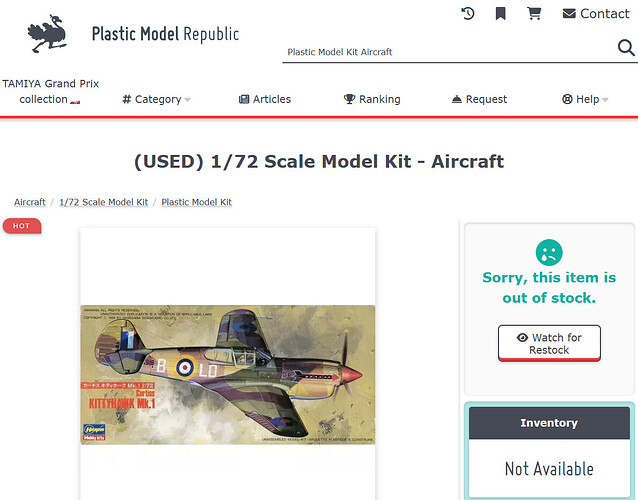638x500 pixels.
Task: Click the sad face out-of-stock icon
Action: [x=548, y=251]
